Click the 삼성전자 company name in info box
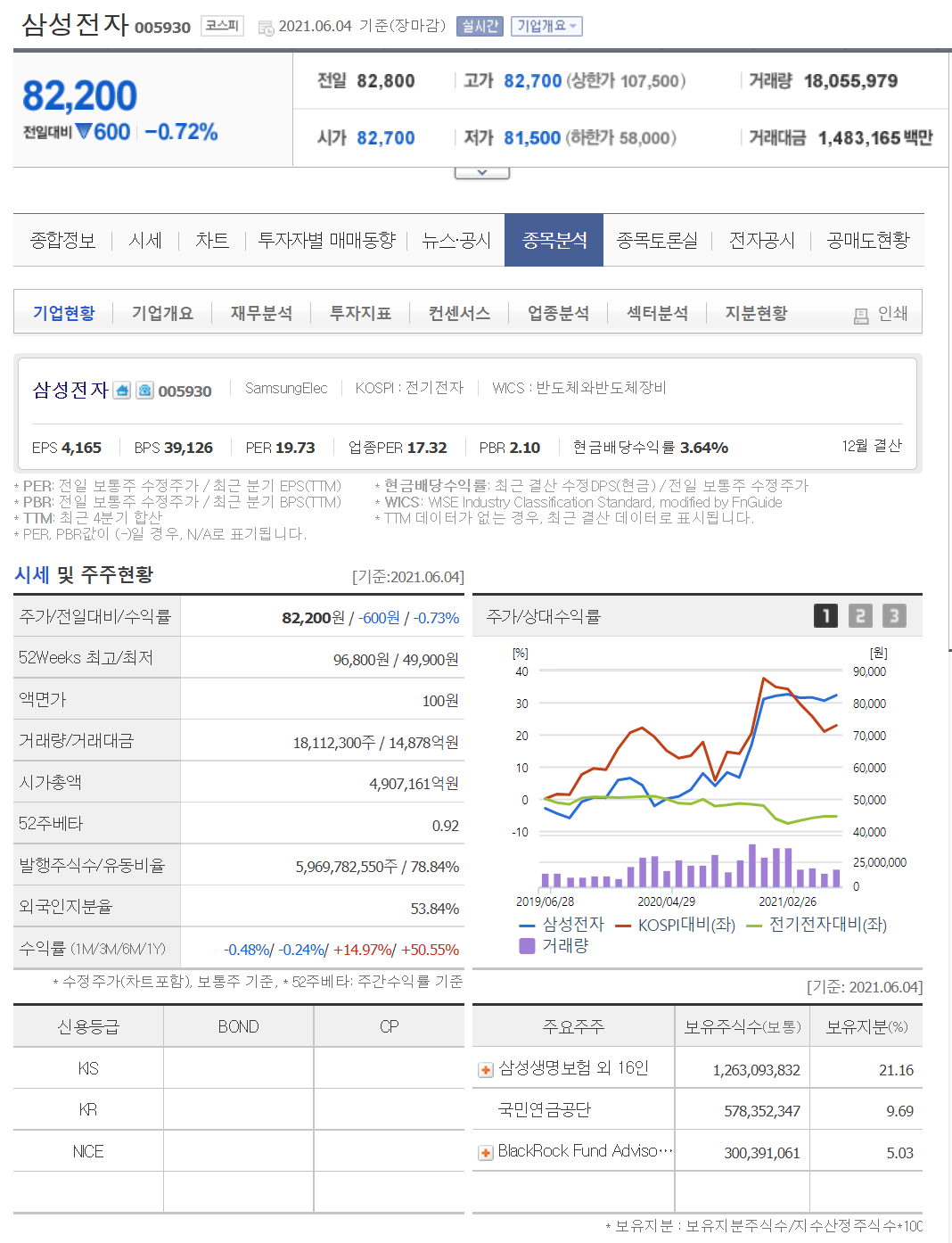This screenshot has width=952, height=1243. (x=70, y=390)
